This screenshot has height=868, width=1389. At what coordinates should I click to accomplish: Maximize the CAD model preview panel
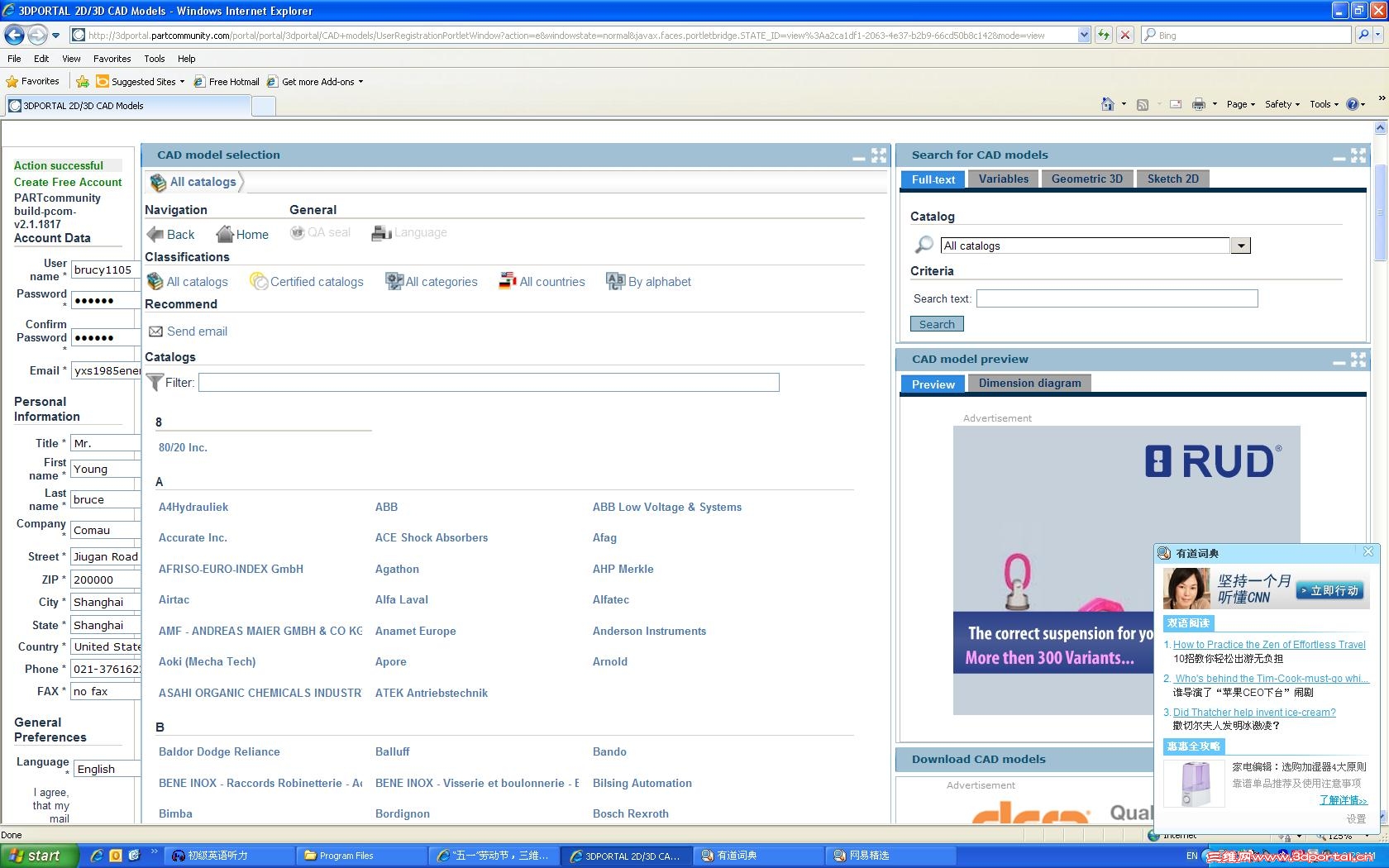(1358, 359)
